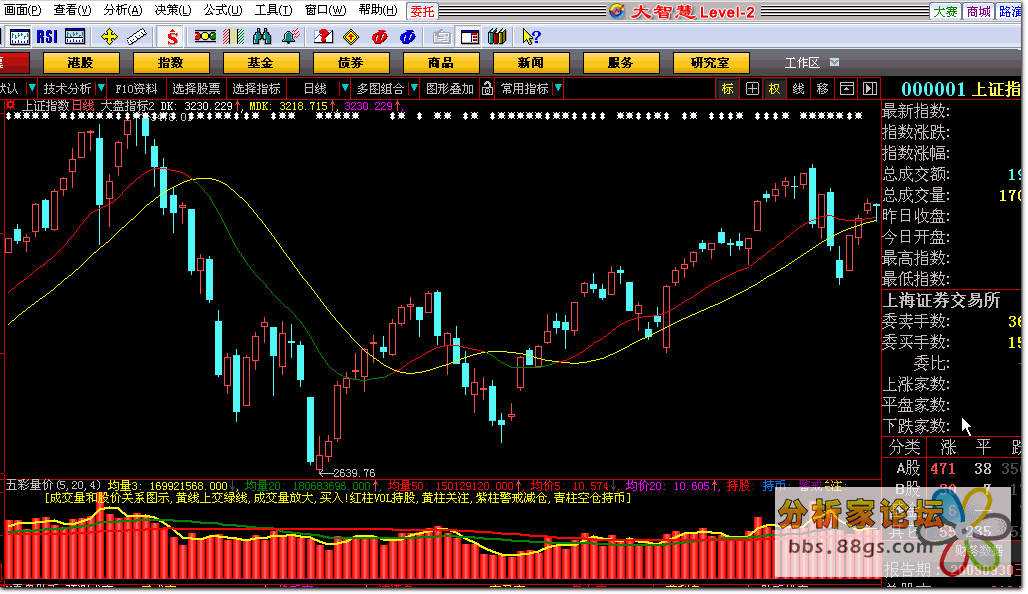Click the gray clipboard icon
This screenshot has height=594, width=1028.
pos(442,37)
